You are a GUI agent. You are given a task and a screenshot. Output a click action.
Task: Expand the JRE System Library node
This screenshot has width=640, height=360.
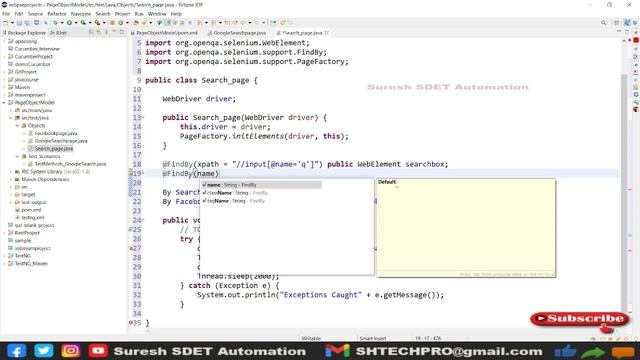click(x=11, y=172)
